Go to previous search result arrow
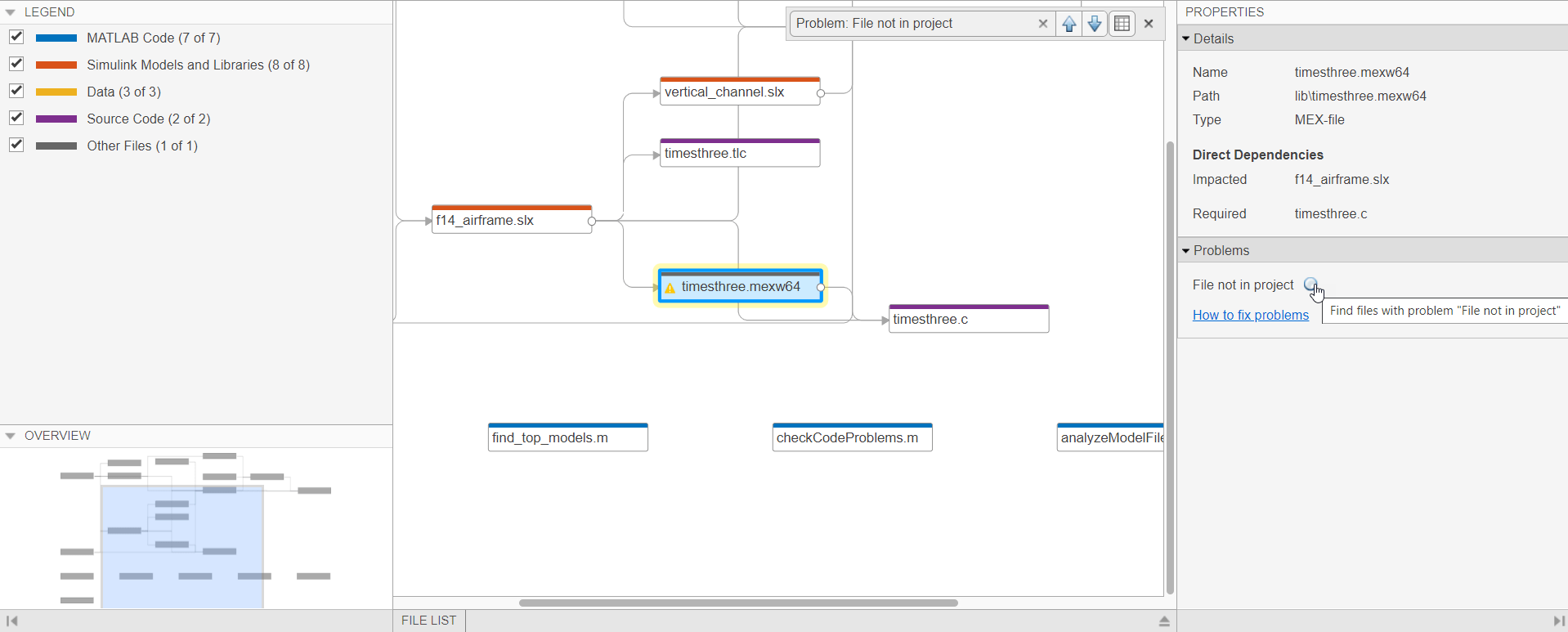This screenshot has height=632, width=1568. click(1069, 24)
